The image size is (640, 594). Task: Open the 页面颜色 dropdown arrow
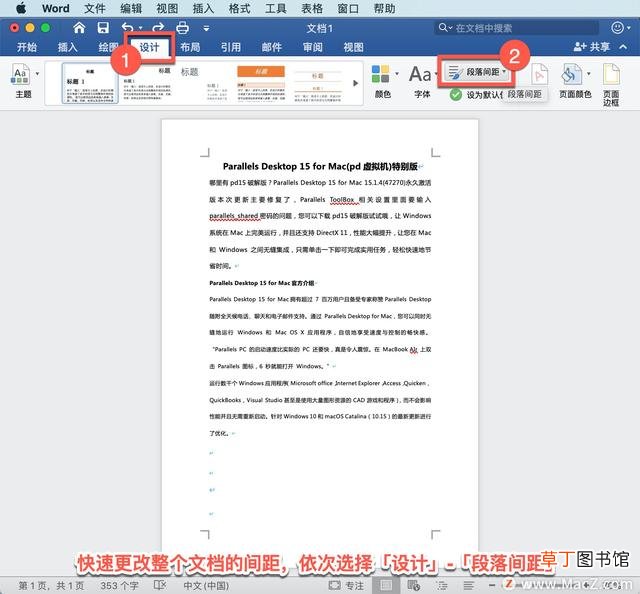click(589, 74)
